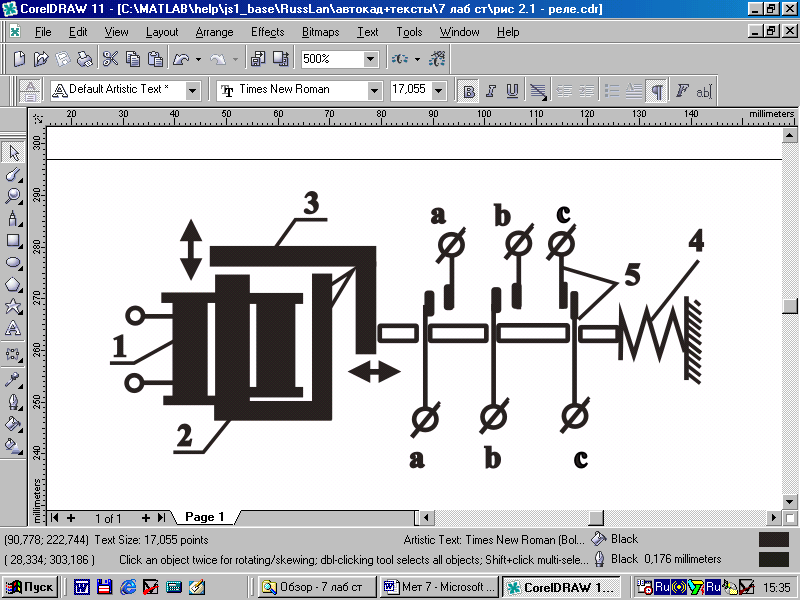Open the Arrange menu

(214, 32)
